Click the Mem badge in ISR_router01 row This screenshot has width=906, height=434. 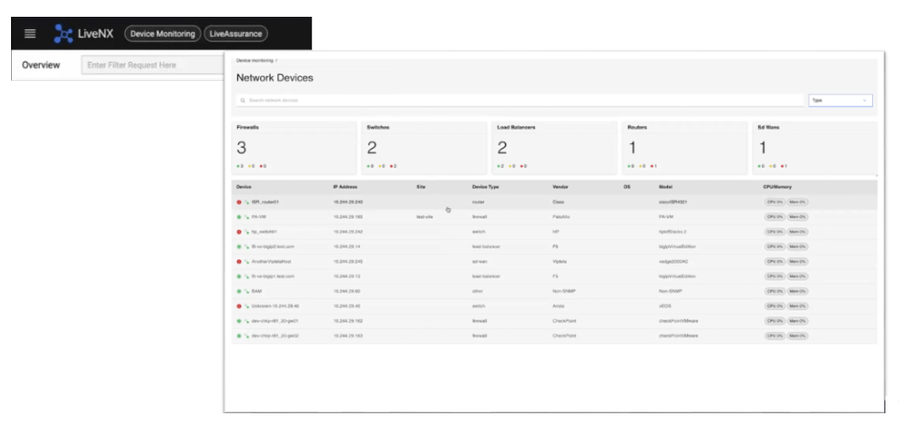[797, 202]
